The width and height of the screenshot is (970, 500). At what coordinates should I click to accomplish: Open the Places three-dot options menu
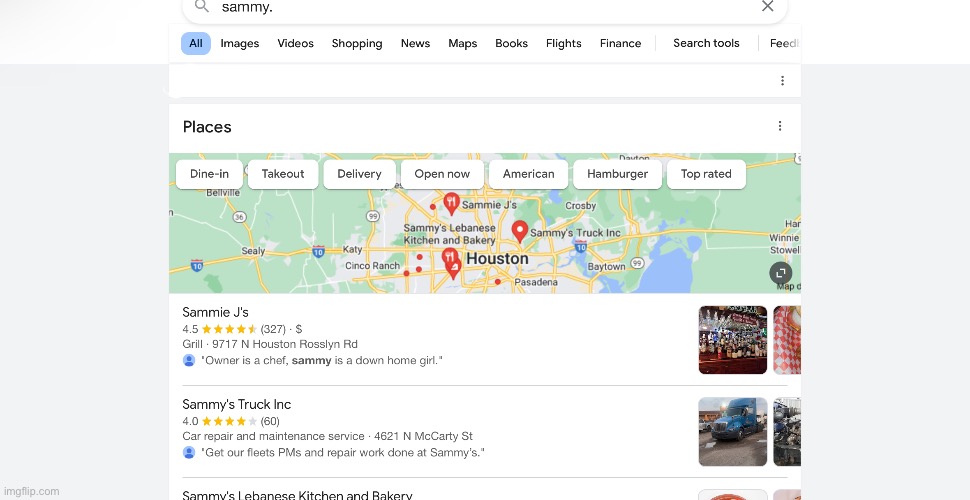click(x=780, y=127)
